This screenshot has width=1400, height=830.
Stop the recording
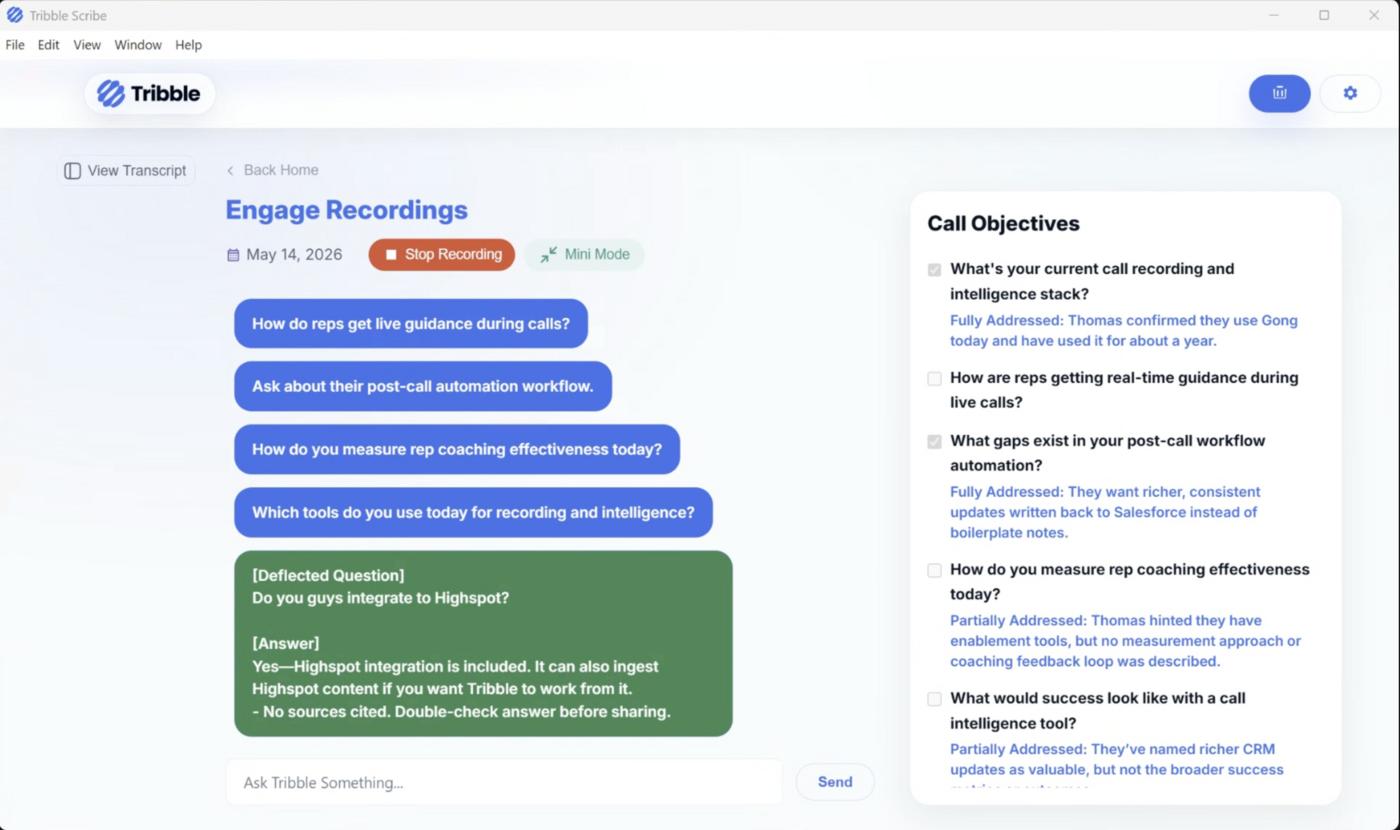point(442,255)
